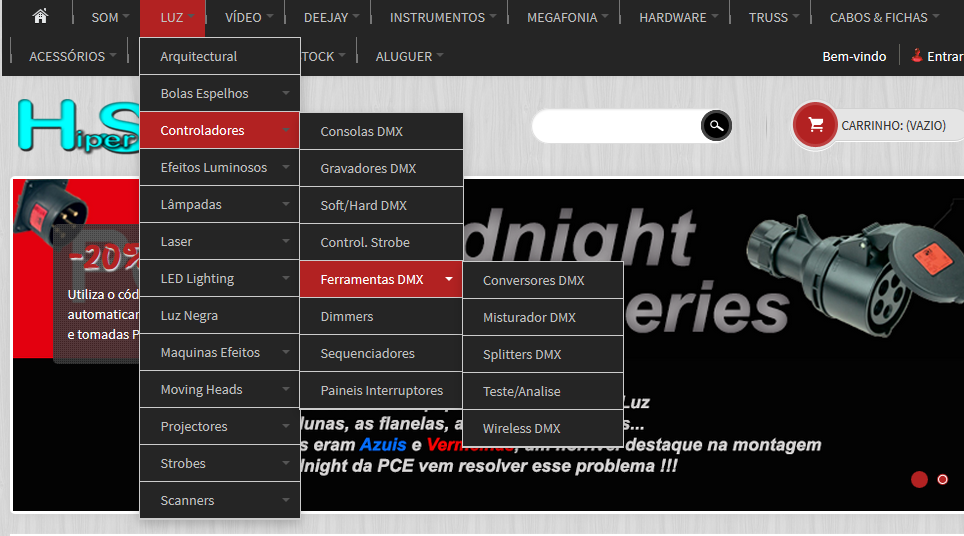Image resolution: width=964 pixels, height=536 pixels.
Task: Open the CABOS & FICHAS menu
Action: [x=883, y=17]
